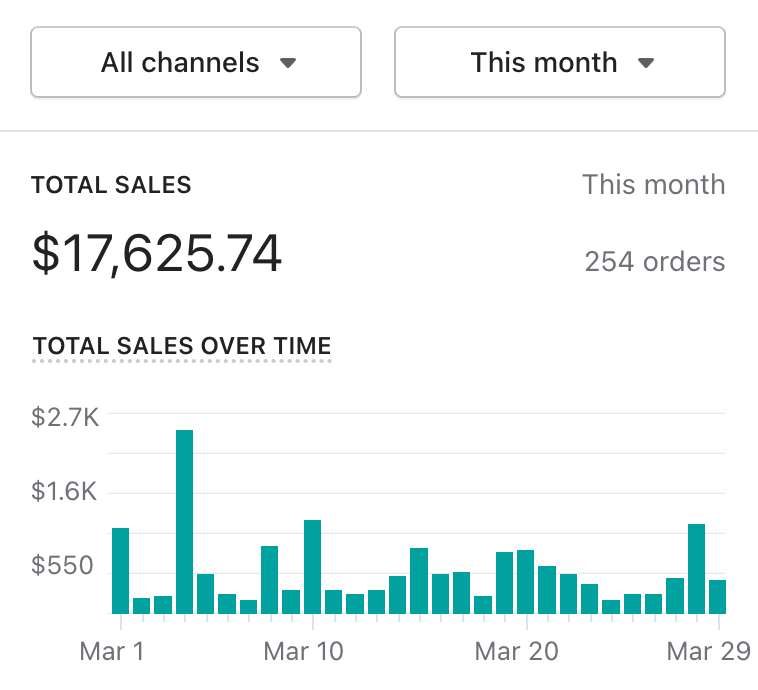
Task: Click the Mar 29 x-axis label
Action: pos(708,652)
